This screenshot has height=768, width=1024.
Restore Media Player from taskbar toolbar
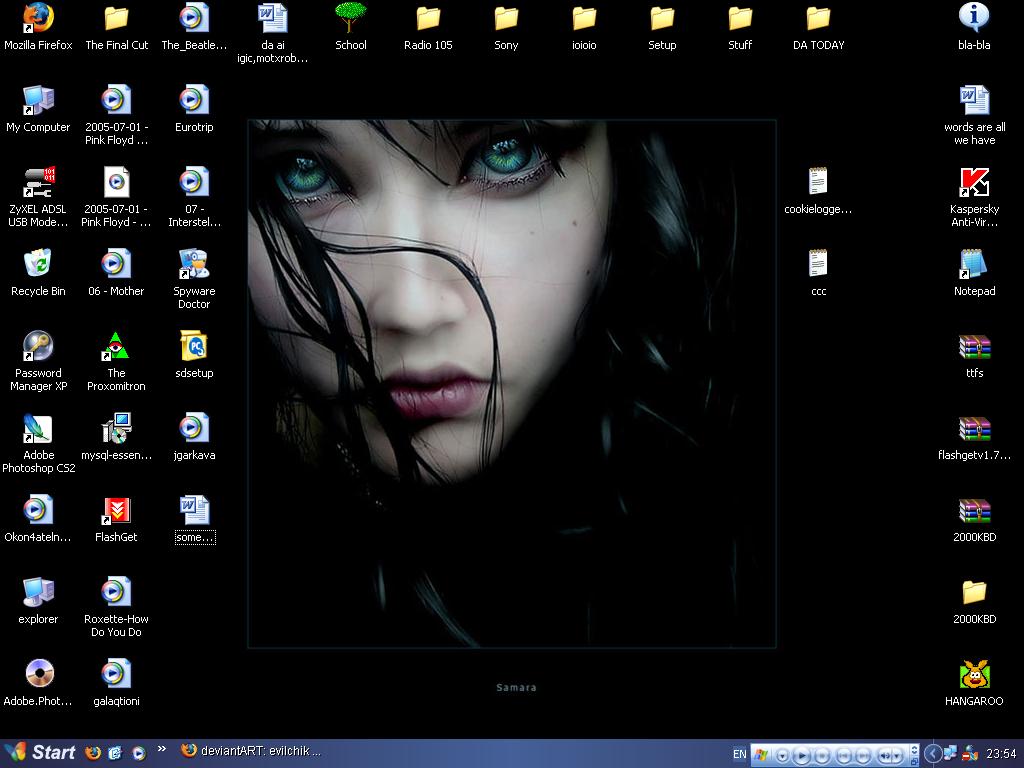click(x=914, y=761)
